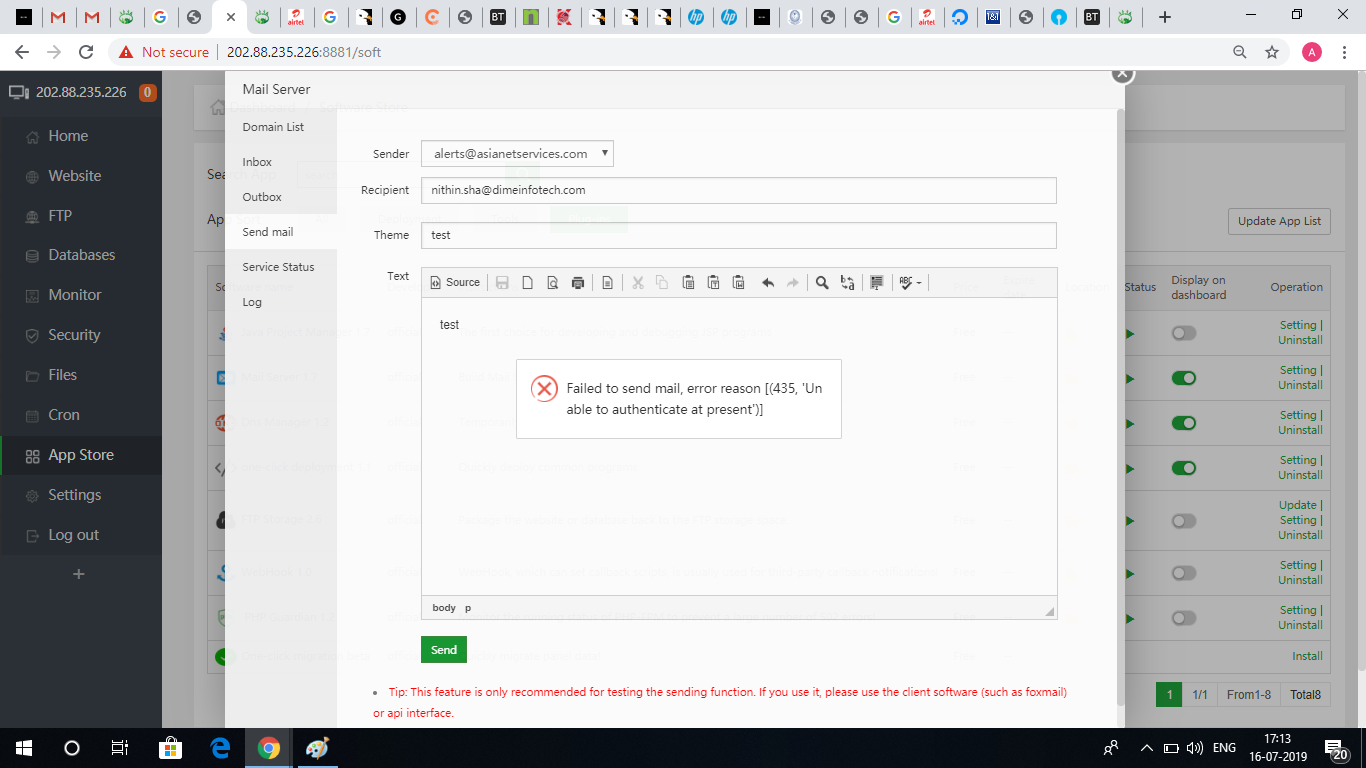Click the Find magnifier icon in editor
1366x768 pixels.
pos(822,283)
